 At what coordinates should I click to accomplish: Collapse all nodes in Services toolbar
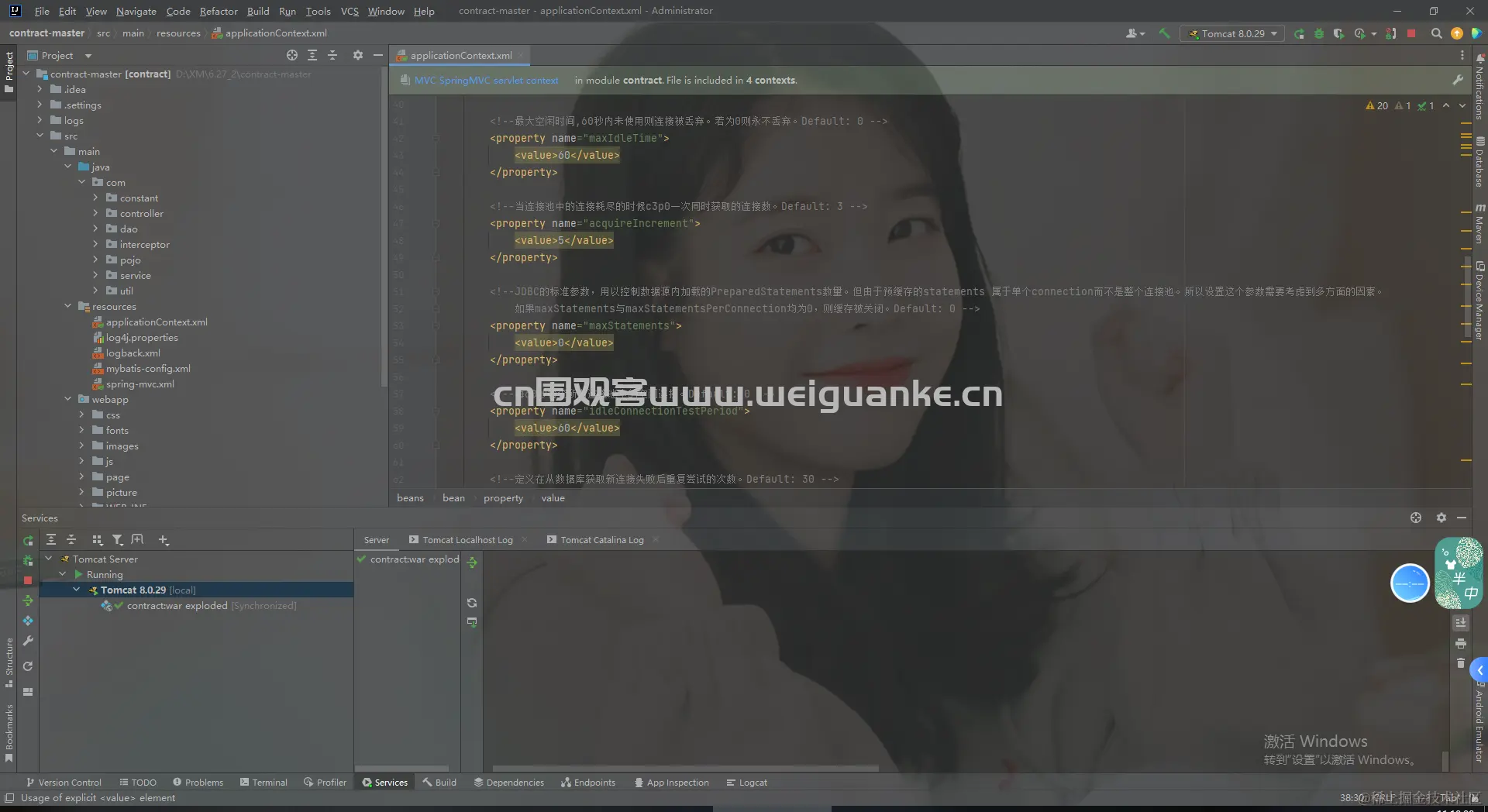point(71,539)
